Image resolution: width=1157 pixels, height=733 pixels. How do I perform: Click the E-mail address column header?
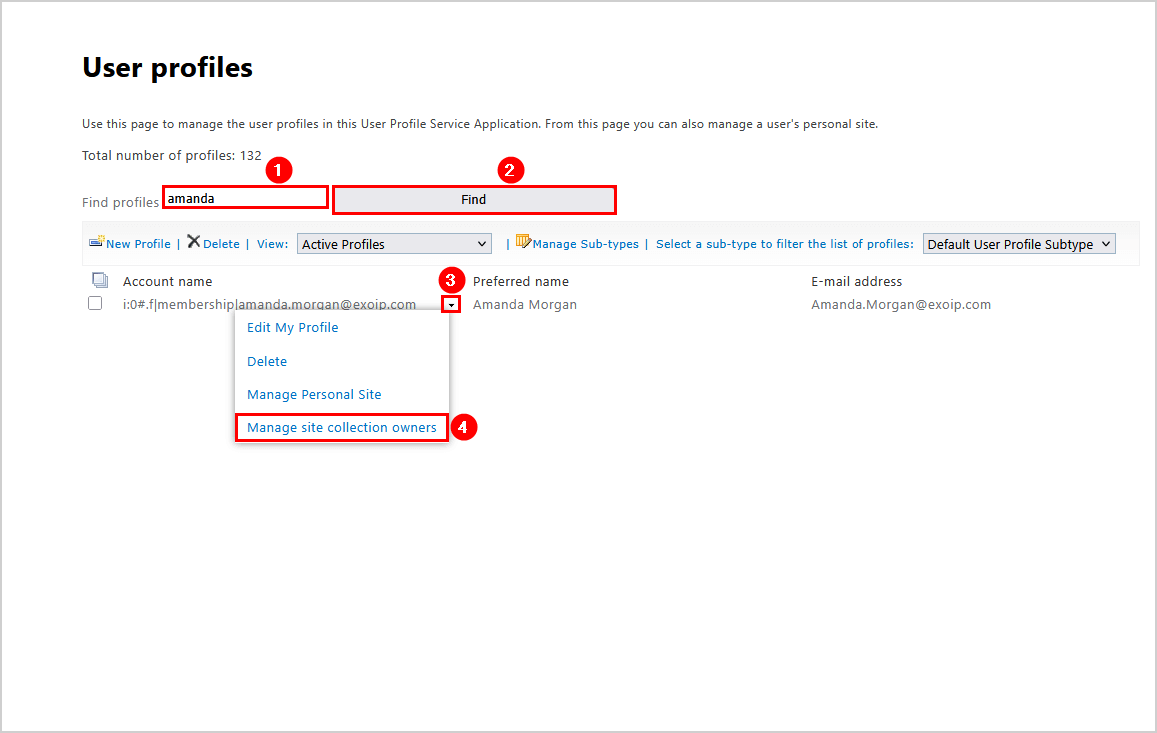click(x=857, y=282)
